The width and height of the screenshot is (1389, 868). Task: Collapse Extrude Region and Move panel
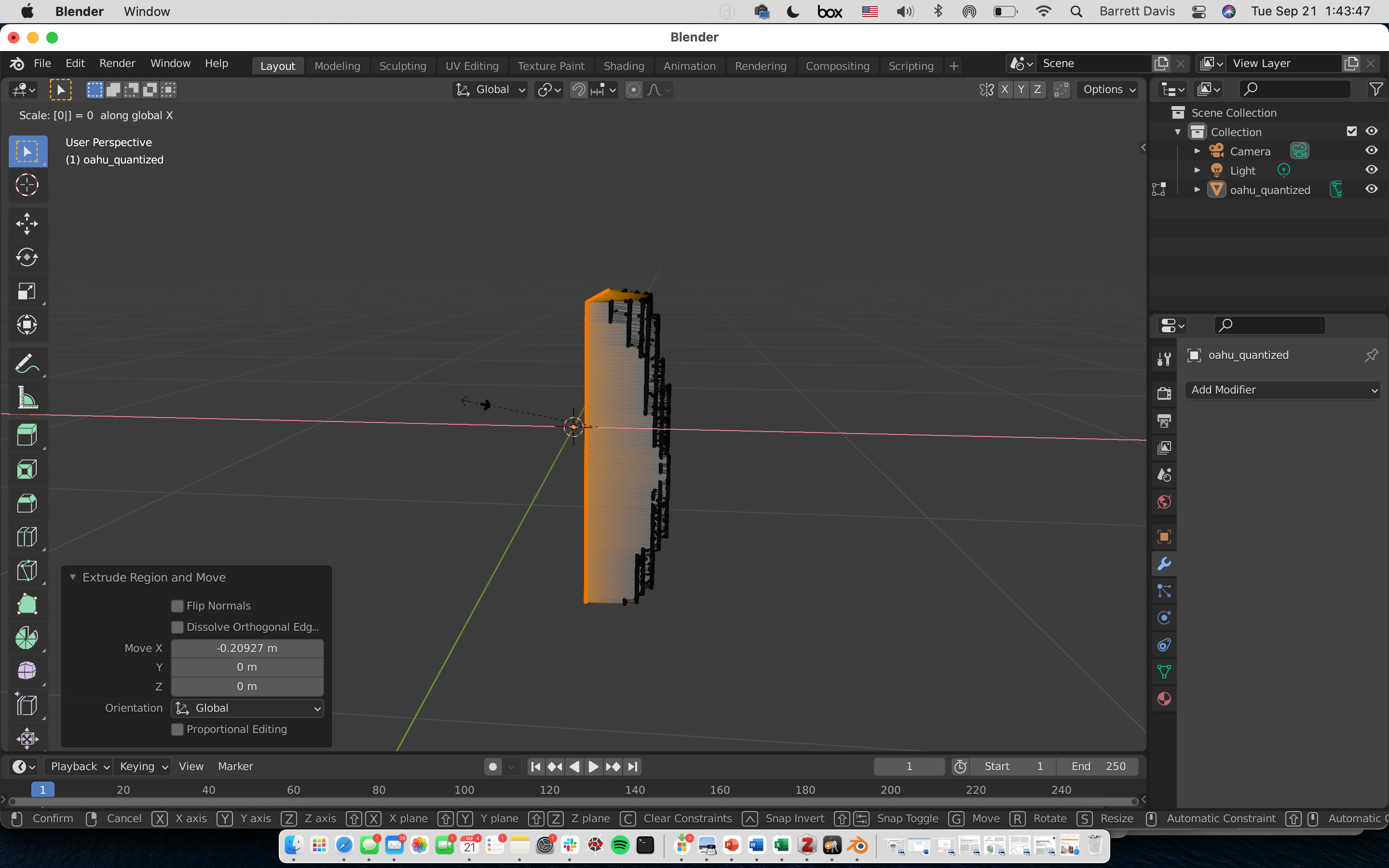(x=73, y=577)
